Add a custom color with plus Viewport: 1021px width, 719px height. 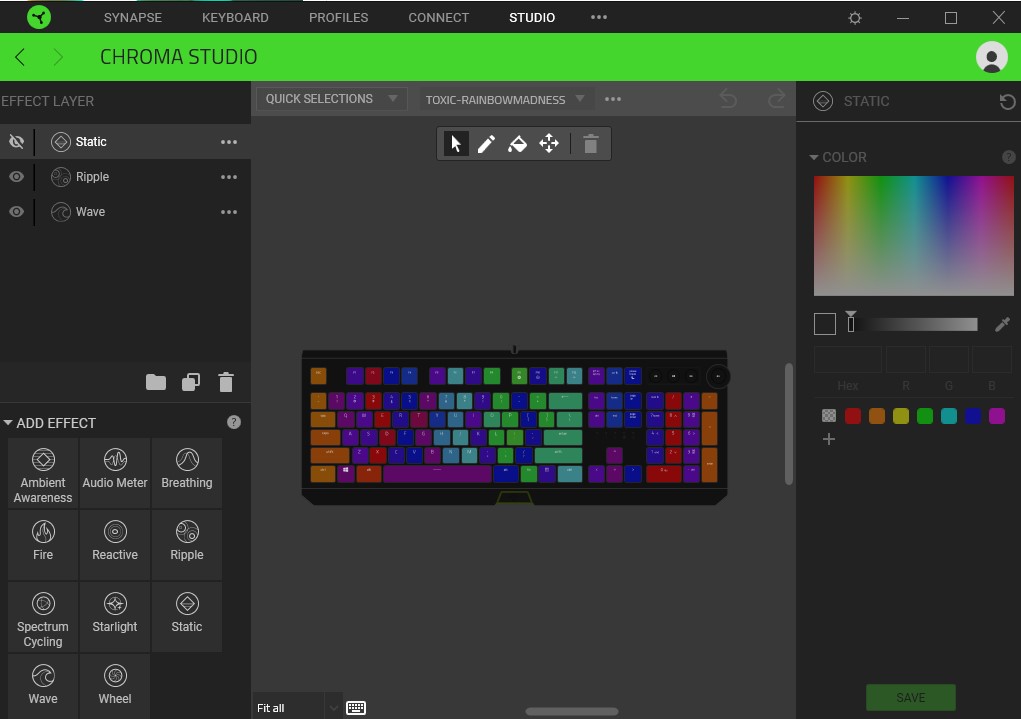pos(829,439)
